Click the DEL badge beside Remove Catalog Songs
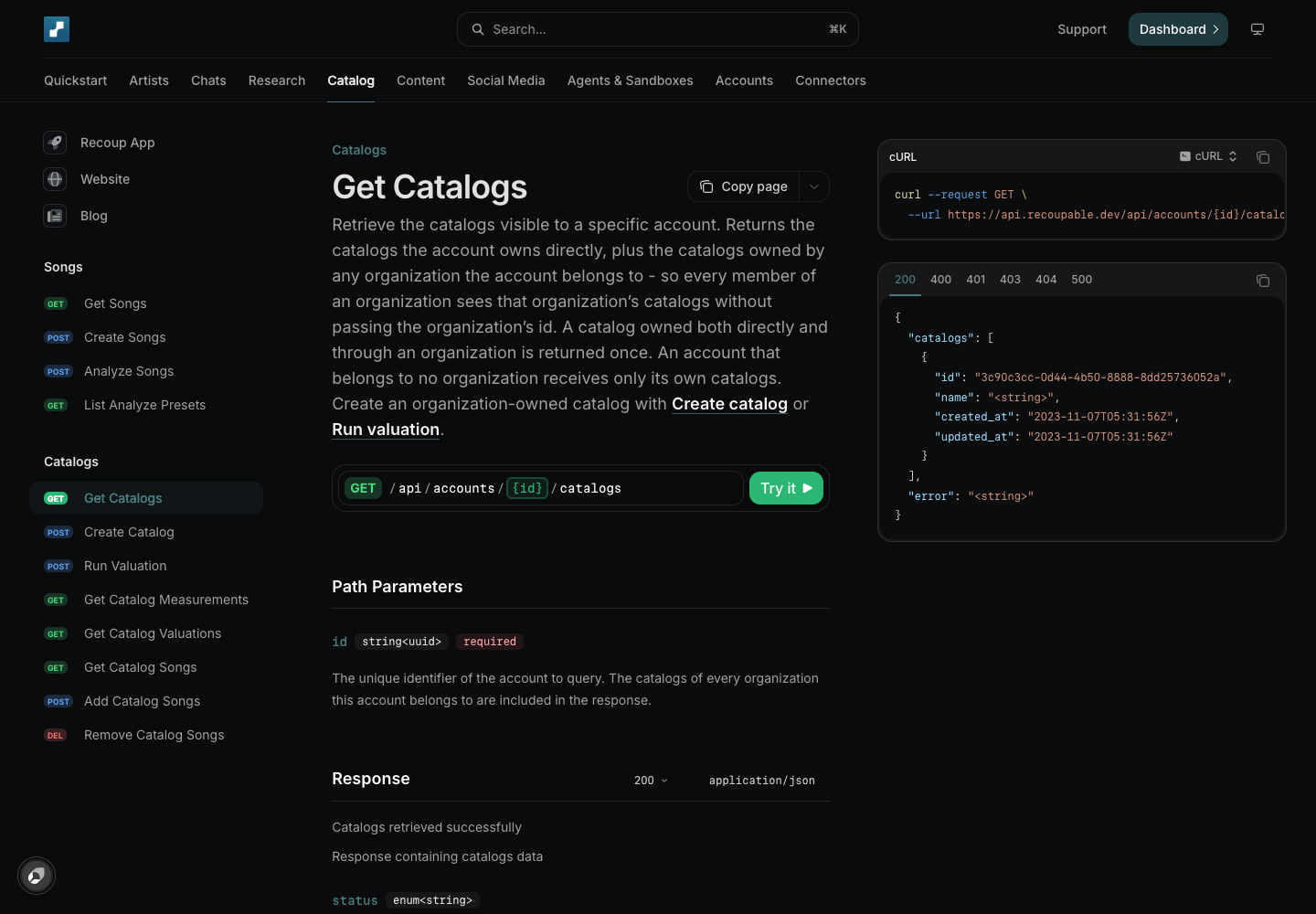The height and width of the screenshot is (914, 1316). (x=55, y=736)
